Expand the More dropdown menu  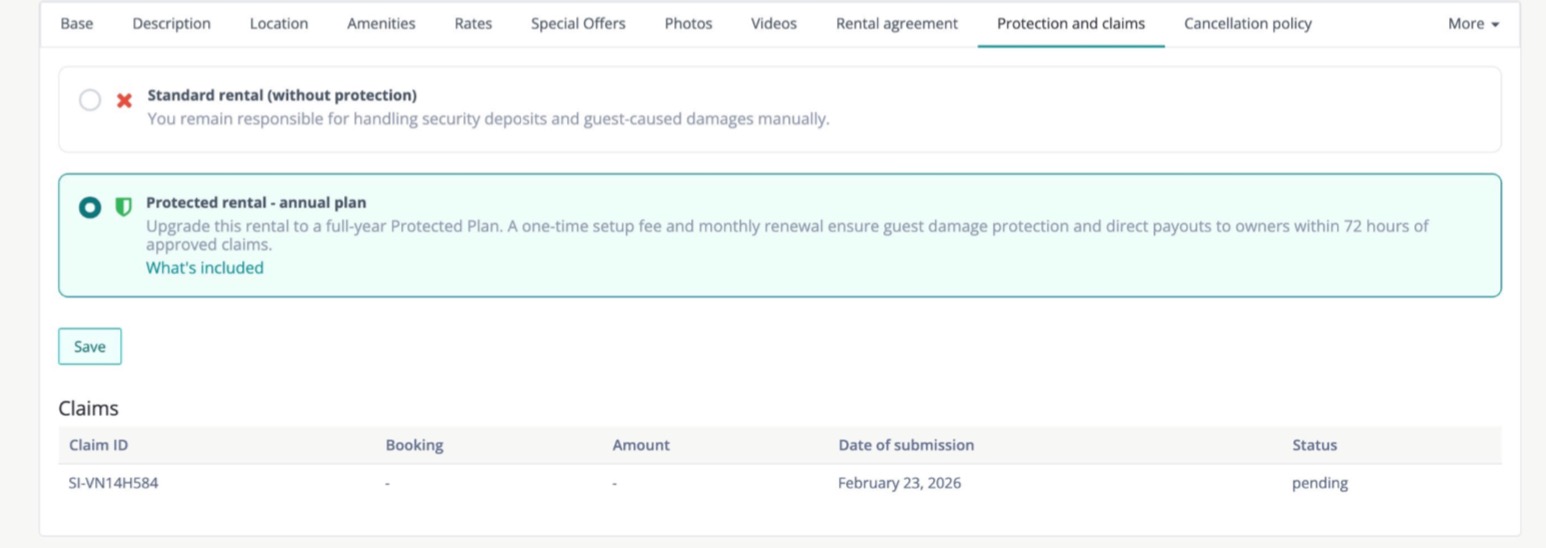pyautogui.click(x=1473, y=24)
